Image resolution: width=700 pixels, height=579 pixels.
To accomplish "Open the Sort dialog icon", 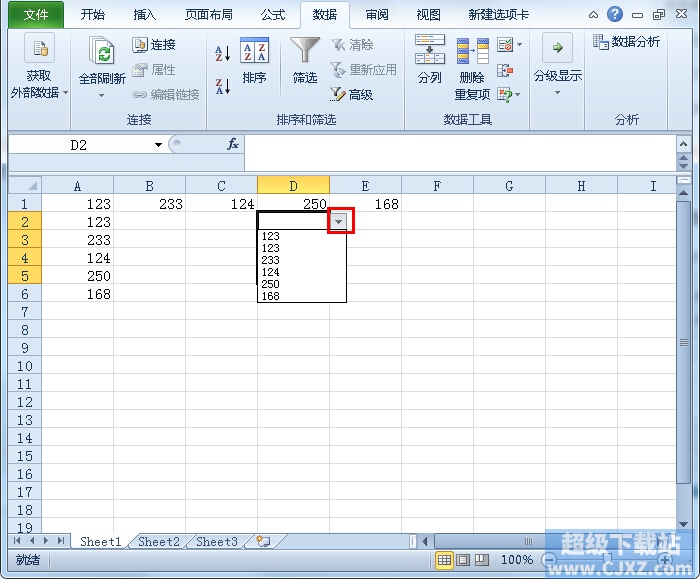I will click(254, 50).
